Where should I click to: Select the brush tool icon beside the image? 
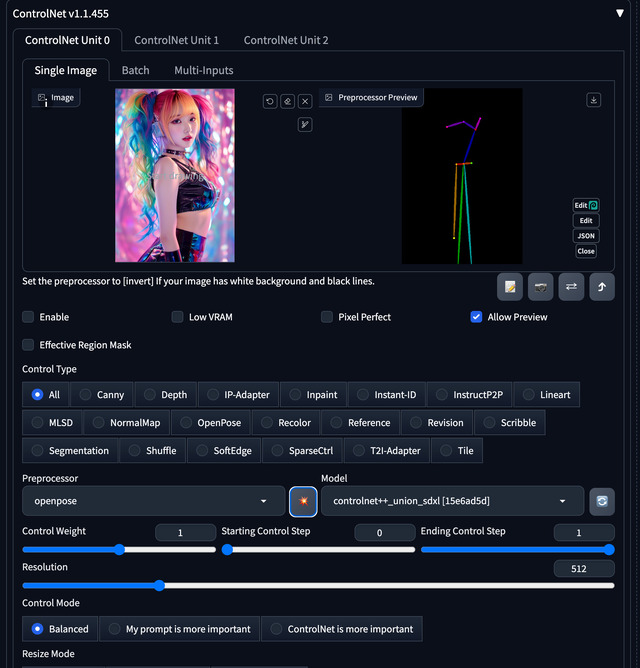[305, 124]
